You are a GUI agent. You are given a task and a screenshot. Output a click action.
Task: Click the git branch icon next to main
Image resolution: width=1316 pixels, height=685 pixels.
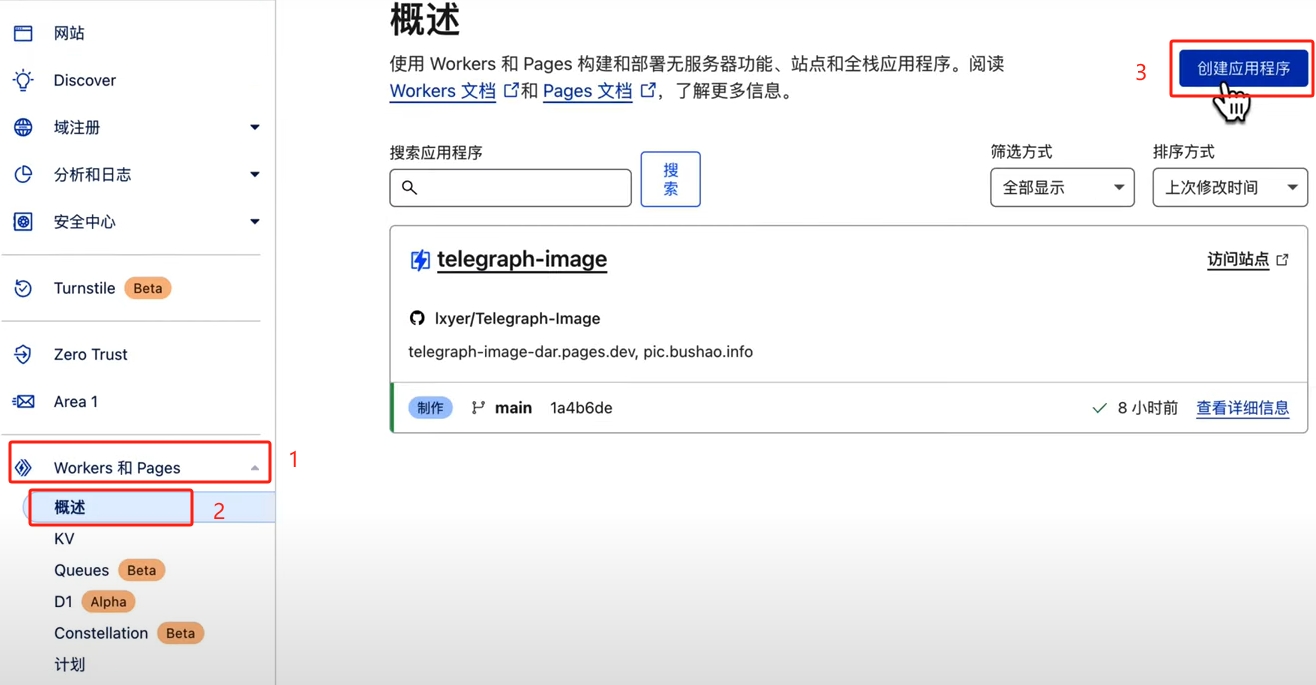pyautogui.click(x=478, y=407)
